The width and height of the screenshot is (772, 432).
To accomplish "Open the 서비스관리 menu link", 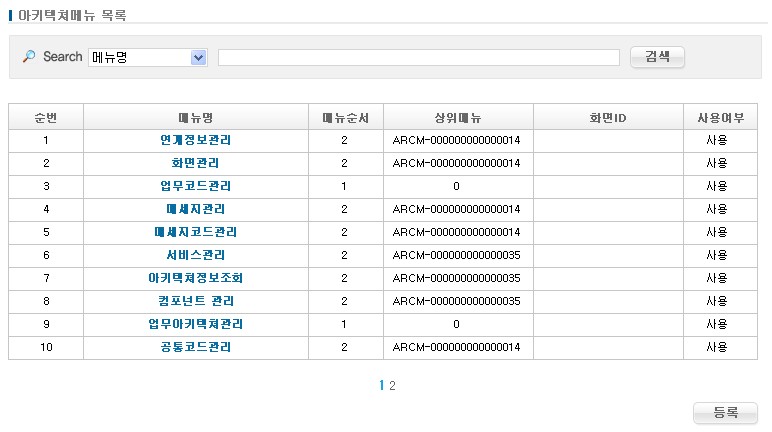I will click(195, 255).
